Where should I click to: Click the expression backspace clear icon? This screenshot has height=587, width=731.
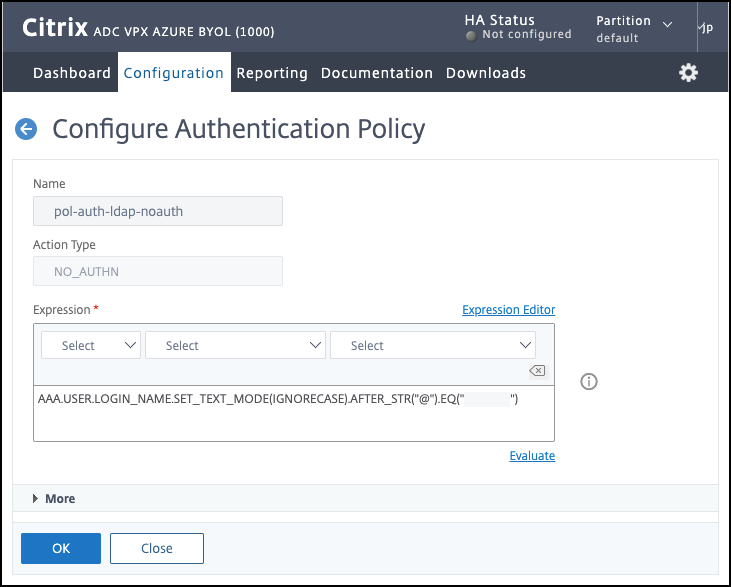point(537,371)
